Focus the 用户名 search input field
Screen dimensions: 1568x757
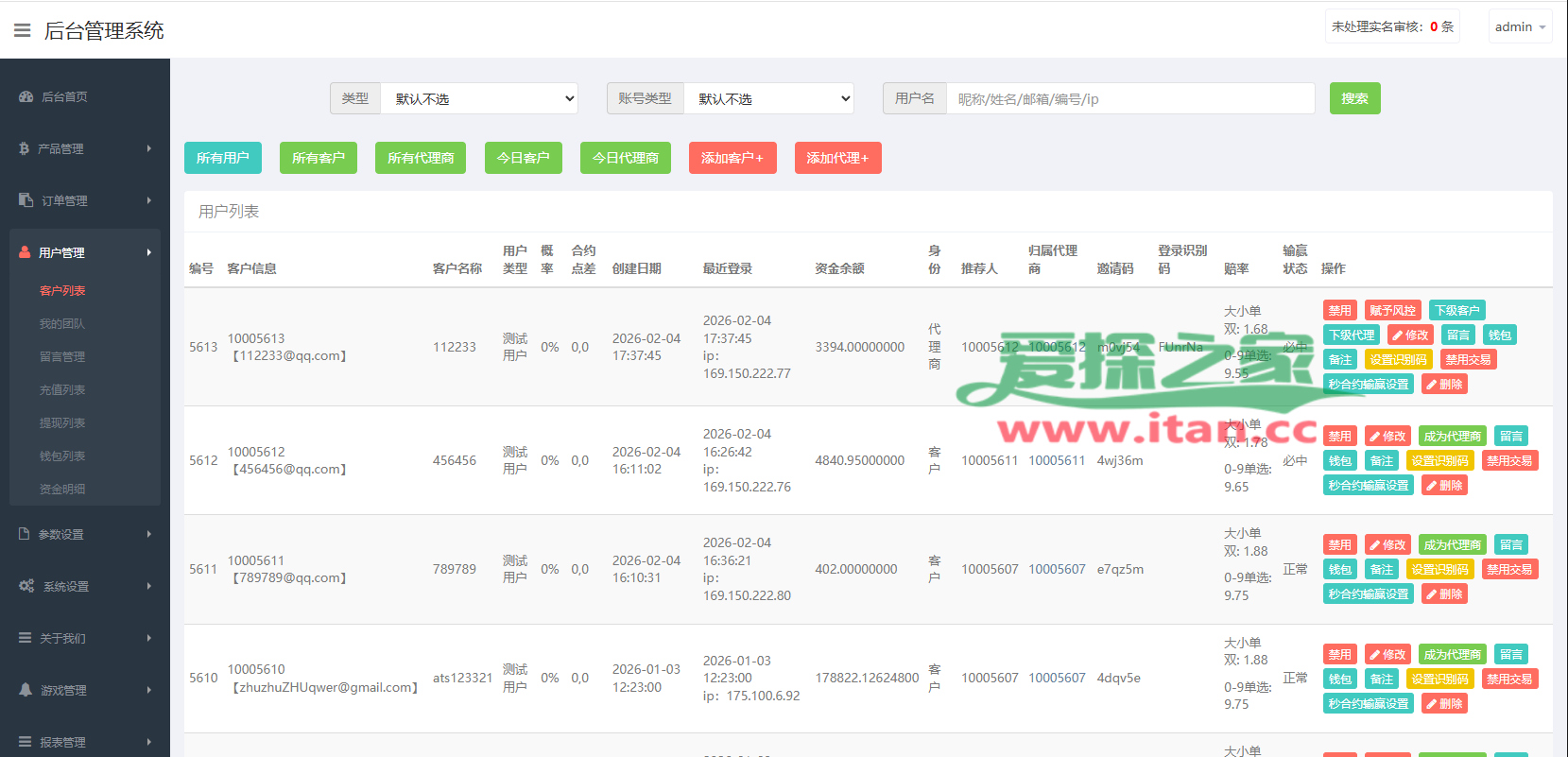coord(1130,98)
